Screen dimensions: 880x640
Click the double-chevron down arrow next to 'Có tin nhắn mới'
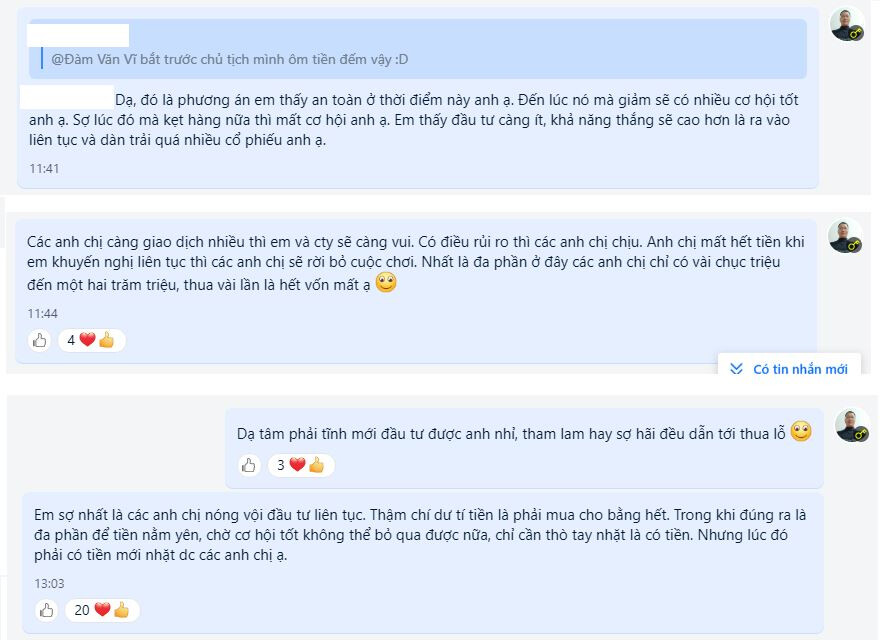coord(736,369)
